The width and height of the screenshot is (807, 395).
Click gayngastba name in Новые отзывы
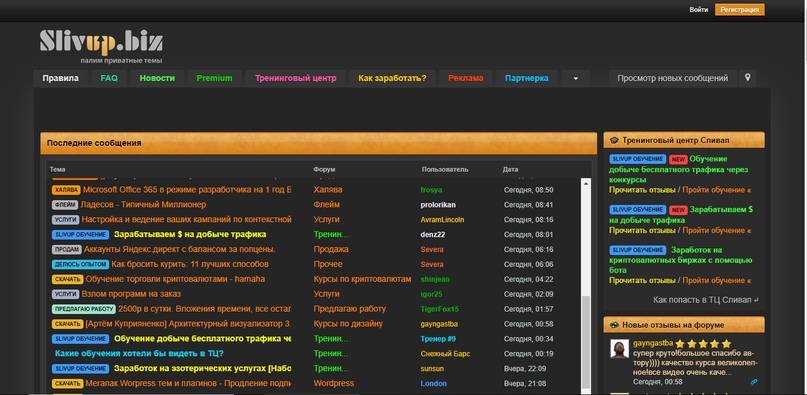[x=653, y=344]
